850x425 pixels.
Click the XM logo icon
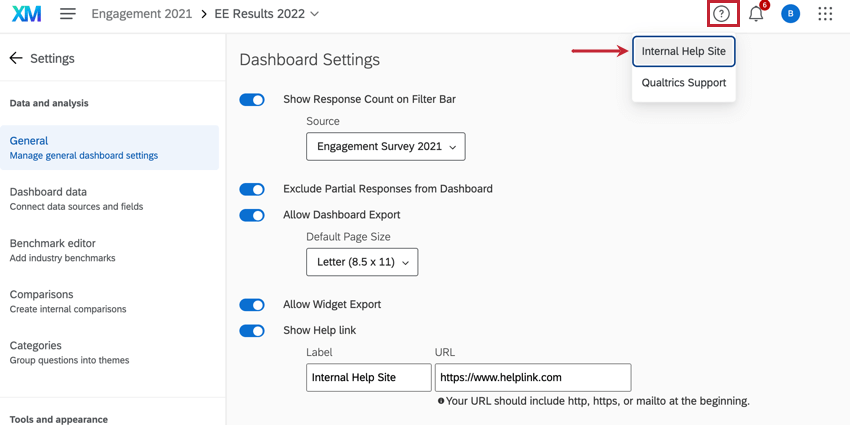pyautogui.click(x=27, y=14)
